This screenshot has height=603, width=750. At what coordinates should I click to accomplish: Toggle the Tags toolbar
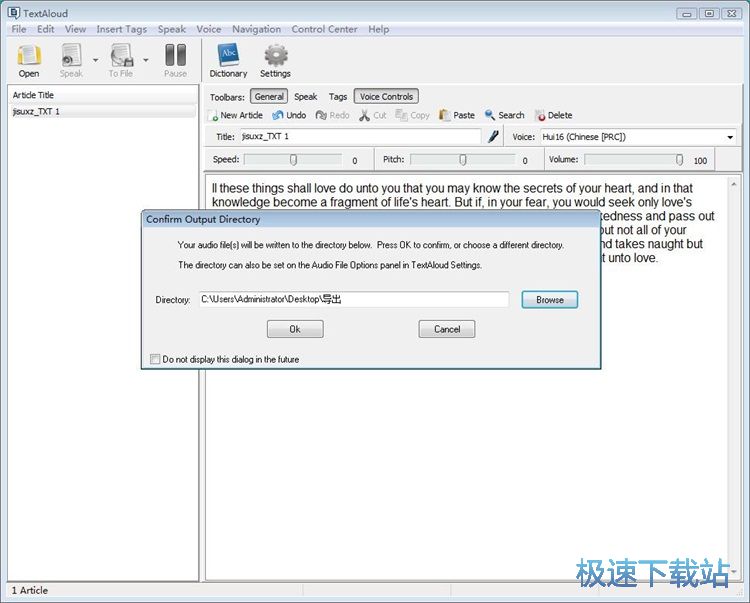click(x=338, y=97)
